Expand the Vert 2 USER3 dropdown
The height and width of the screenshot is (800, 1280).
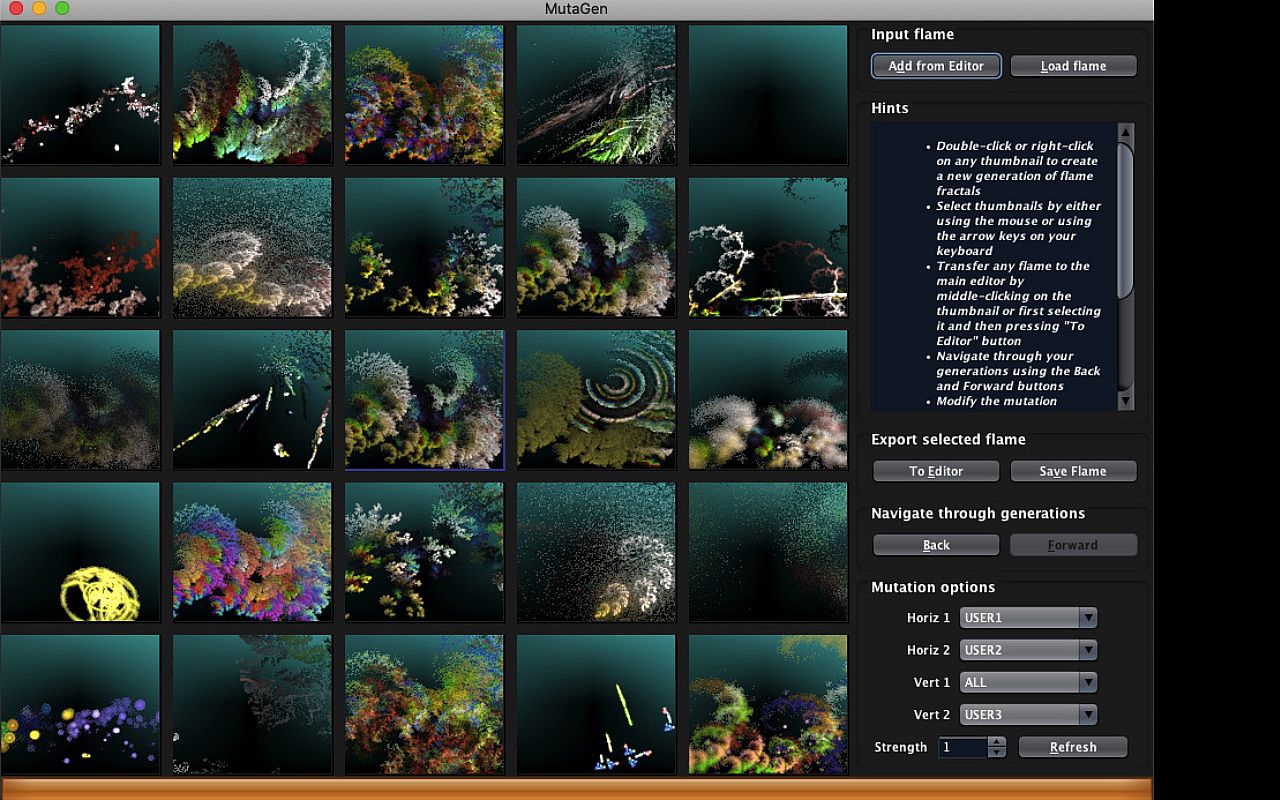click(x=1028, y=715)
